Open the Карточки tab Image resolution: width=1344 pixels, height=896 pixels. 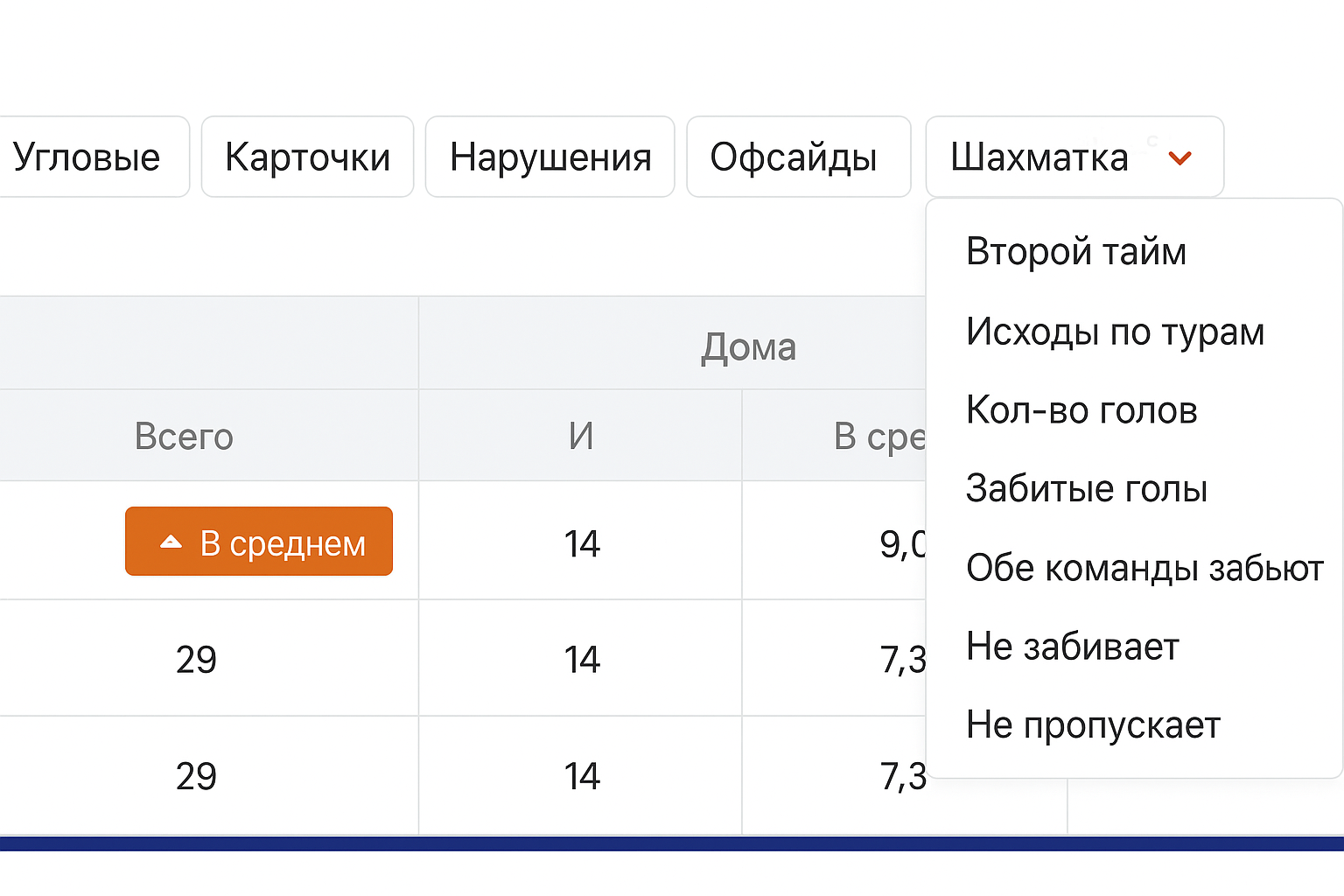point(308,157)
